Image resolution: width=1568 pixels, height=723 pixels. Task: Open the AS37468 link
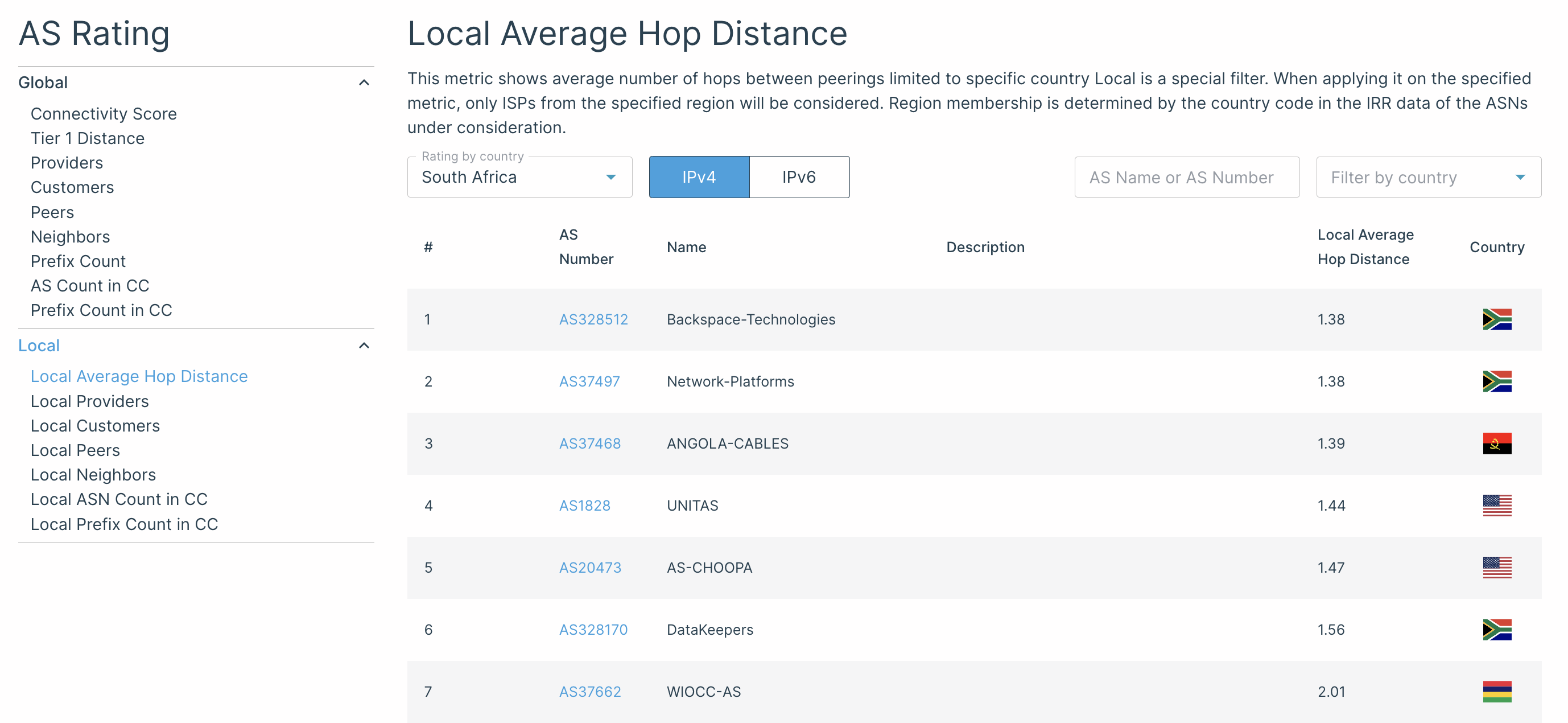pyautogui.click(x=590, y=443)
